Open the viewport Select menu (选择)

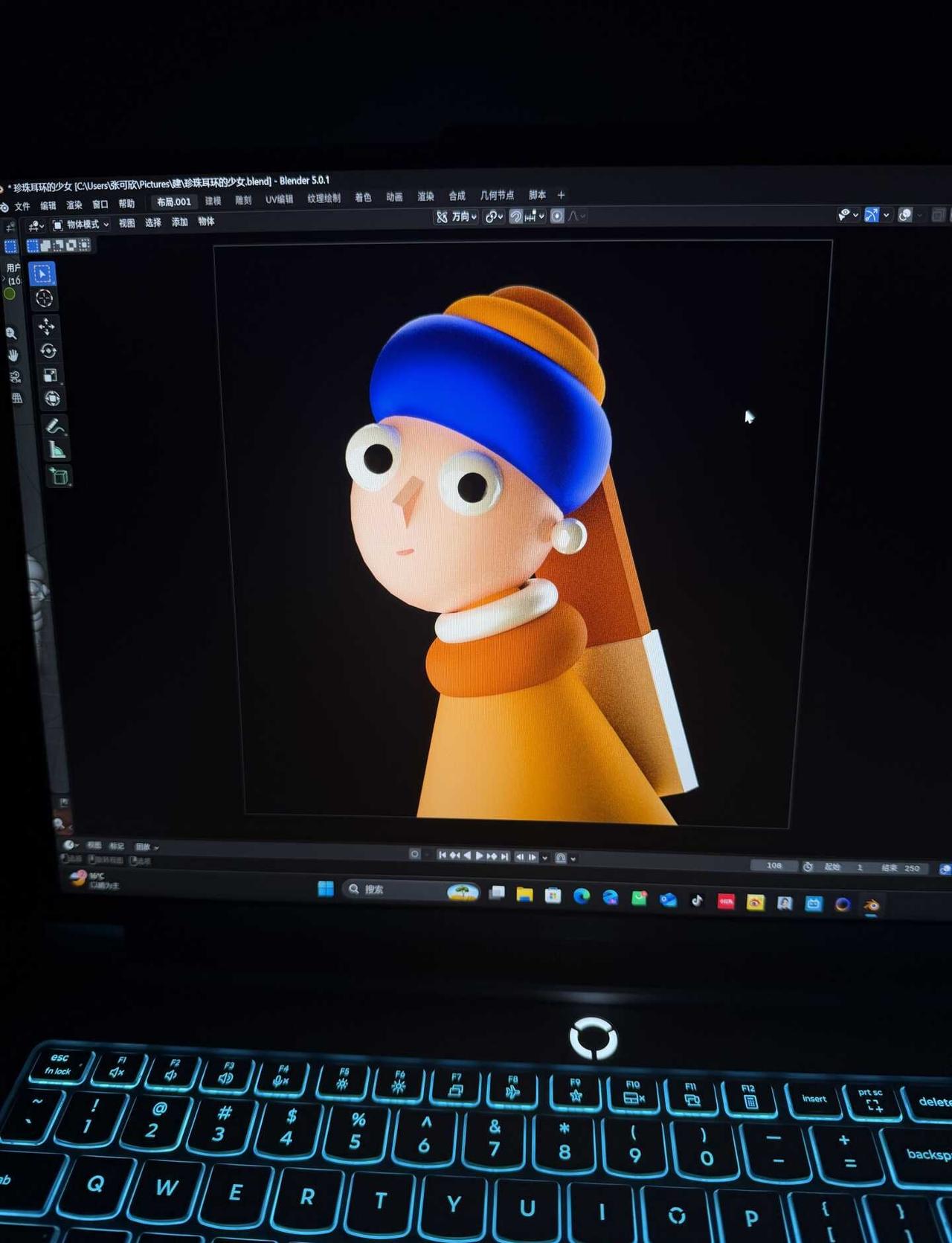coord(153,222)
